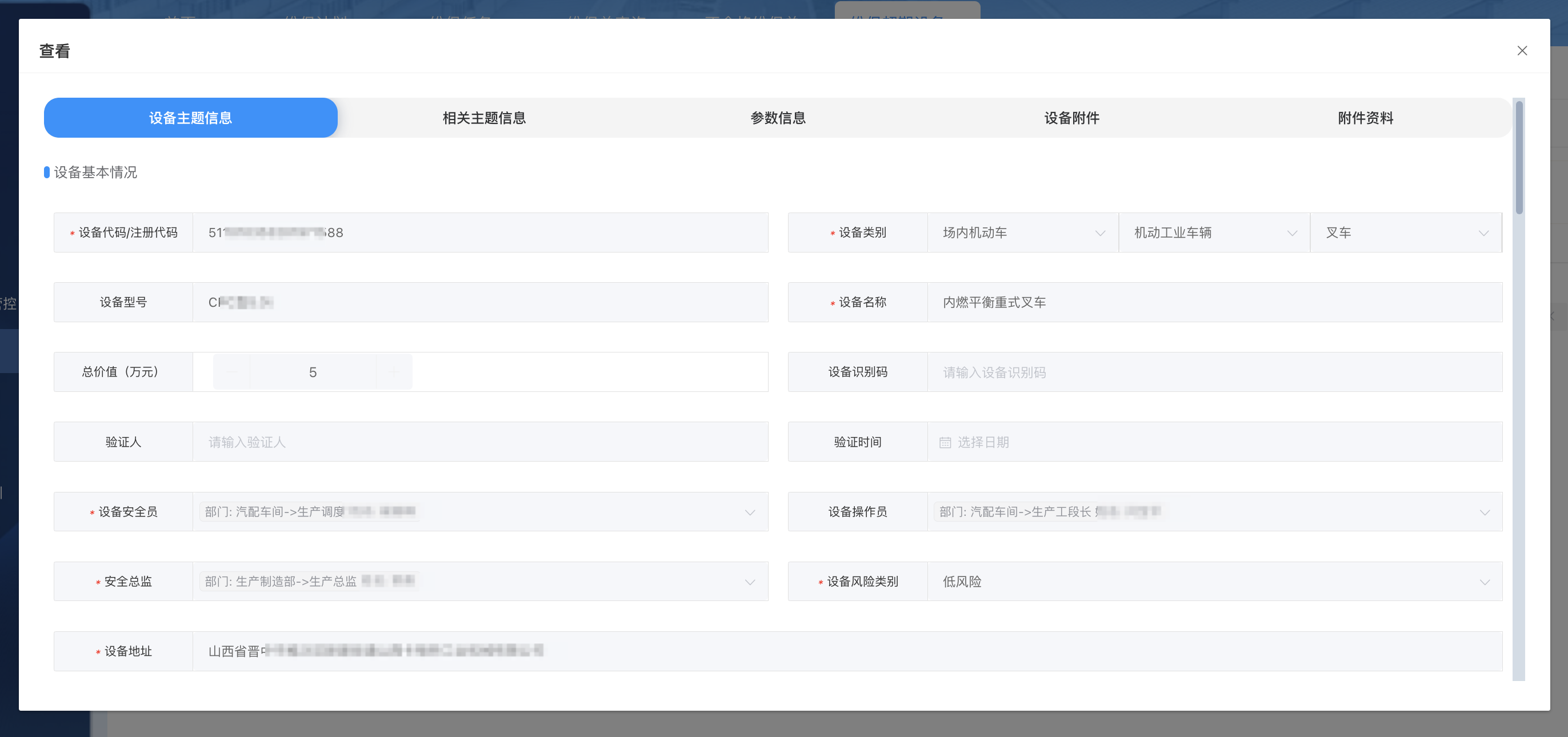
Task: Click the plus stepper for 总价值
Action: [x=394, y=372]
